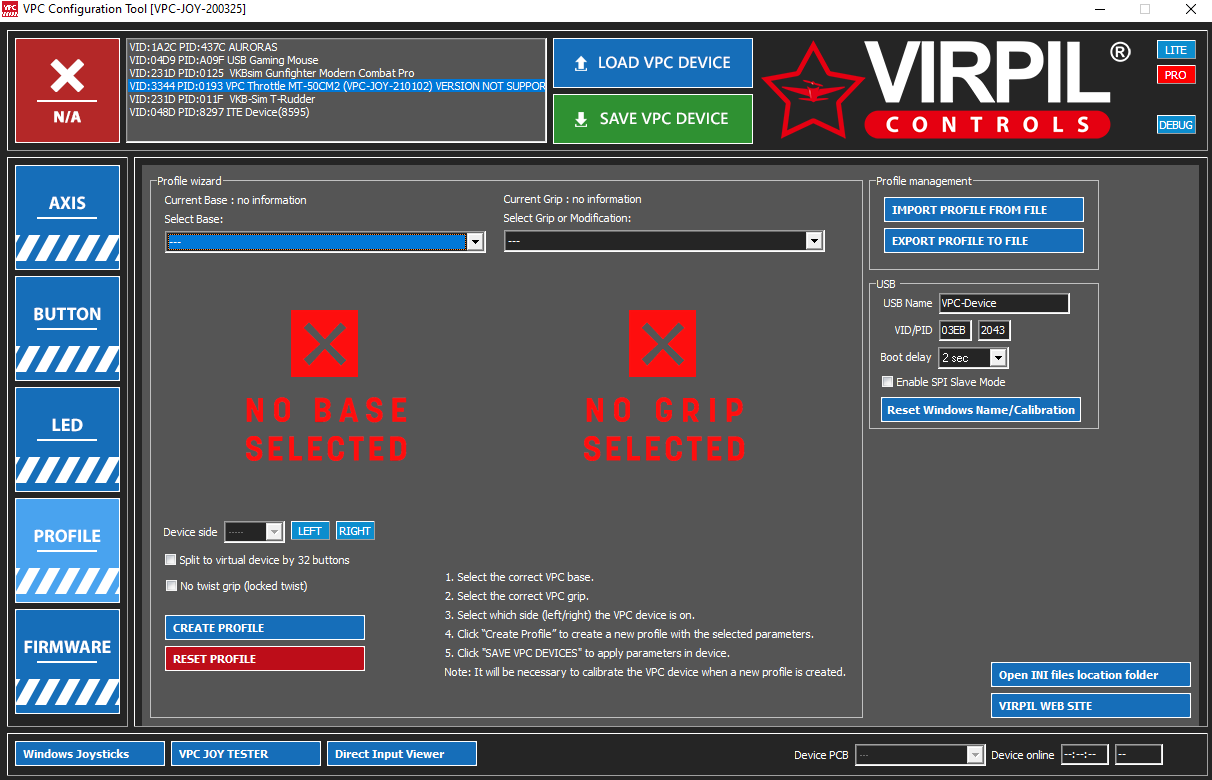This screenshot has height=780, width=1212.
Task: Launch VPC JOY TESTER
Action: point(246,754)
